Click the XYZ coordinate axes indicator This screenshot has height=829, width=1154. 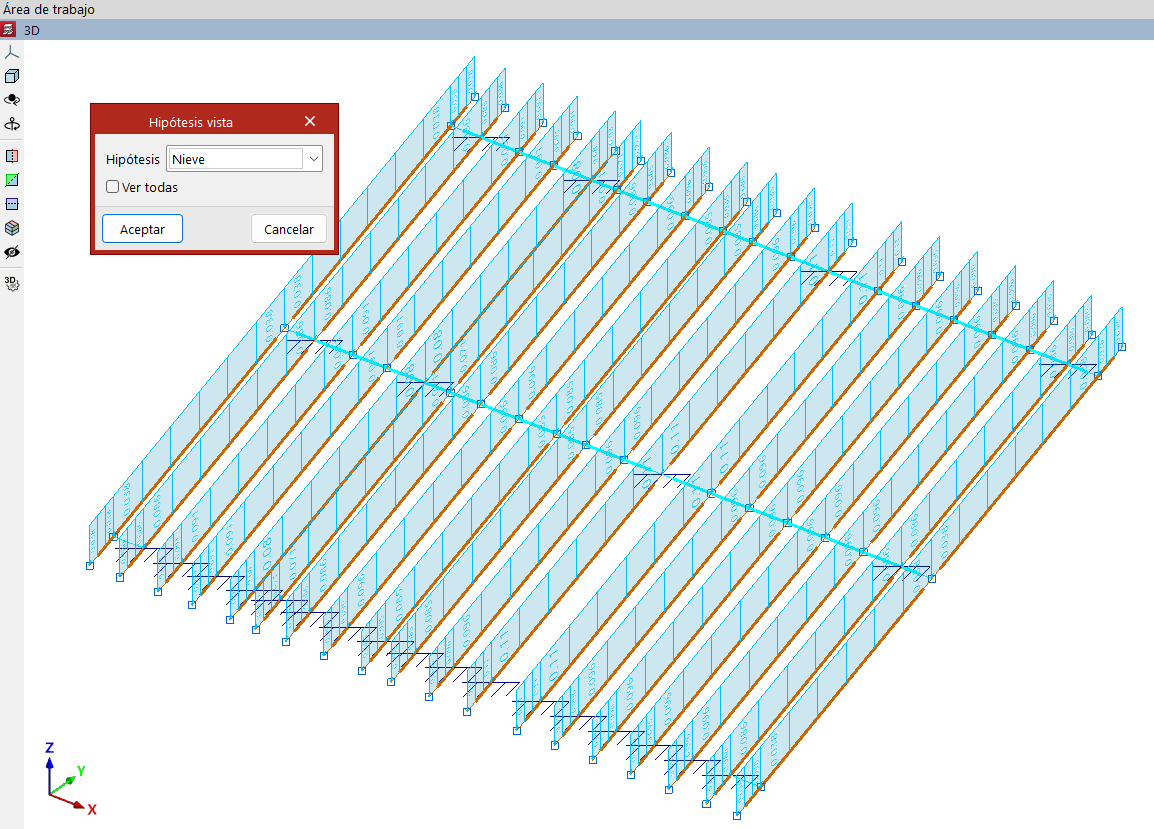(68, 779)
